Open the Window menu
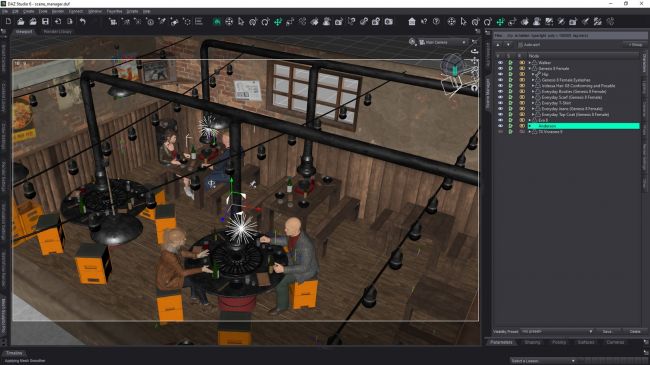650x365 pixels. (x=95, y=11)
